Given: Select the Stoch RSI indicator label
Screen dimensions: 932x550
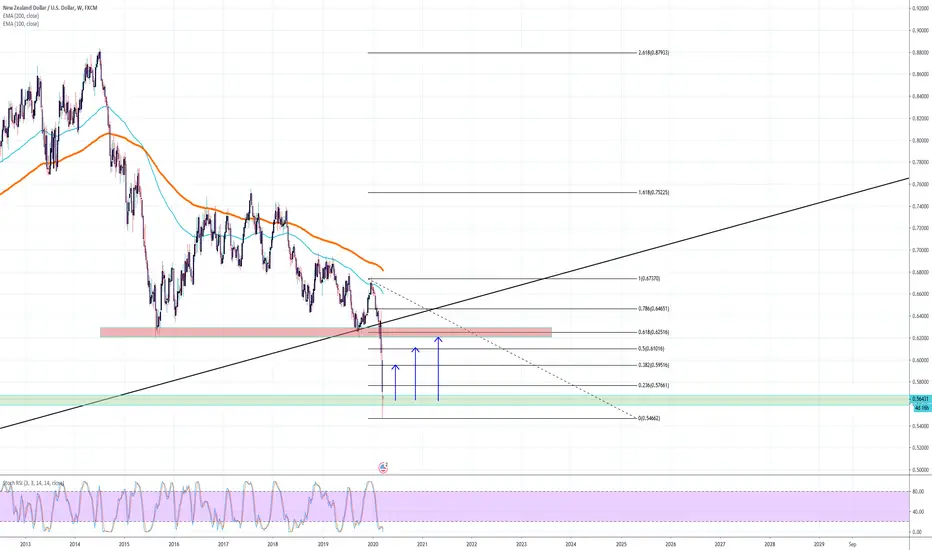Looking at the screenshot, I should [x=33, y=483].
